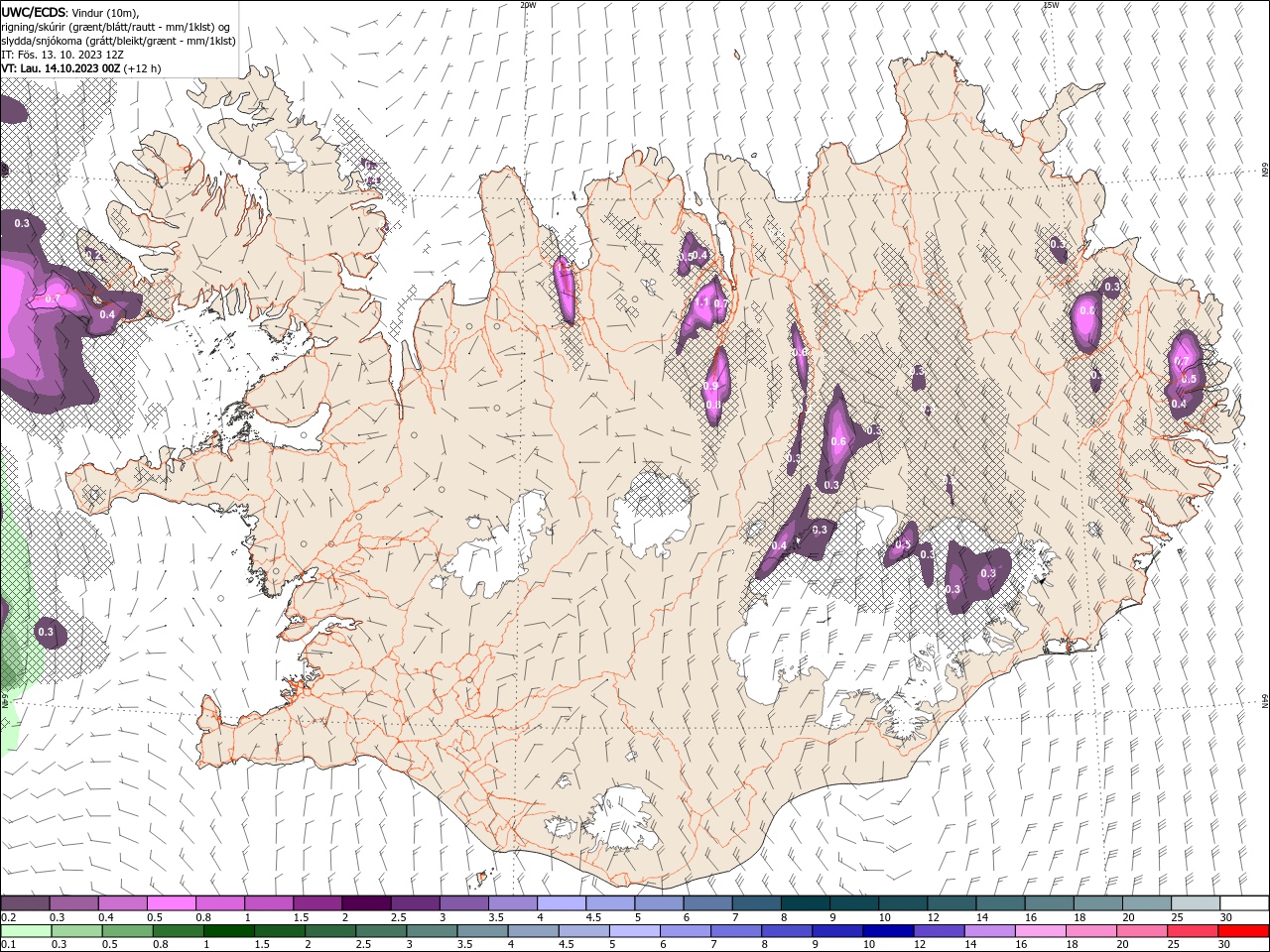The height and width of the screenshot is (952, 1270).
Task: Pick the dark teal 8 snow scale swatch
Action: tap(805, 903)
